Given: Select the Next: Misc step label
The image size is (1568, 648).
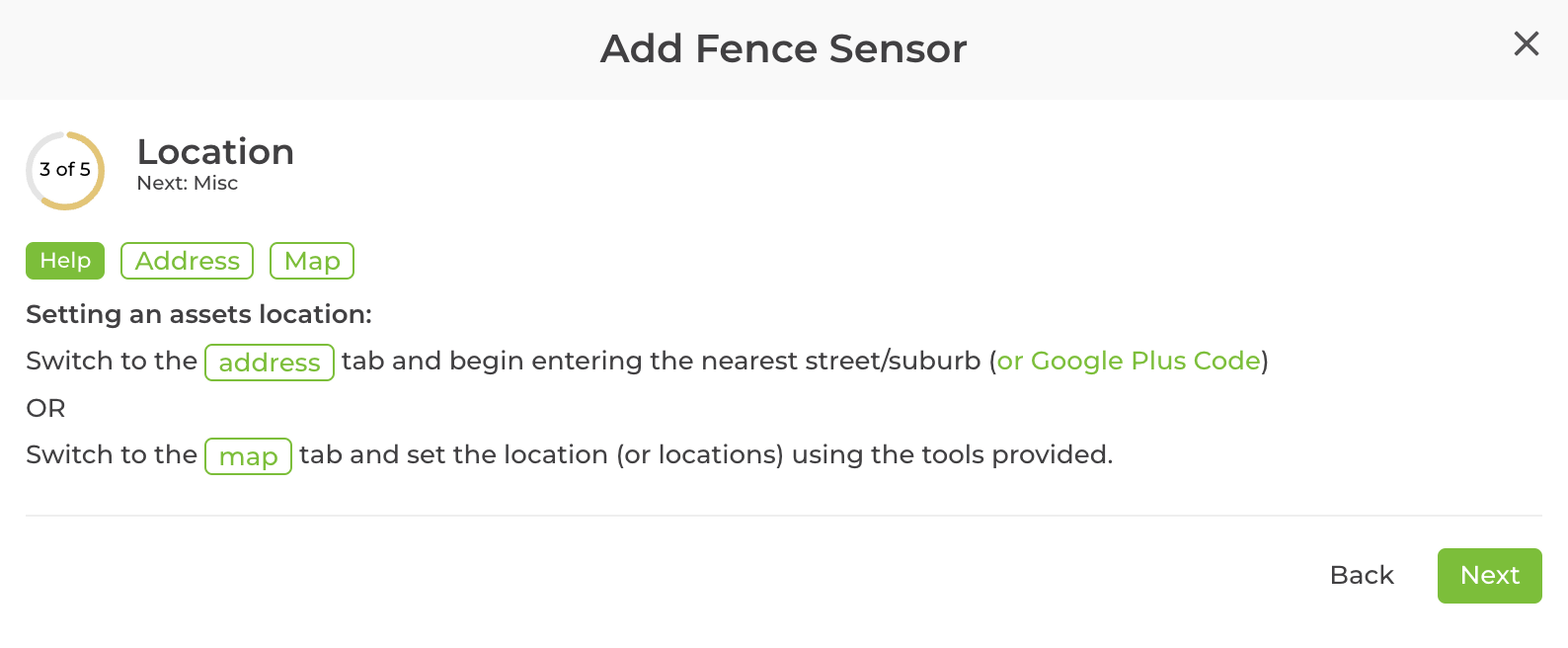Looking at the screenshot, I should pos(188,183).
